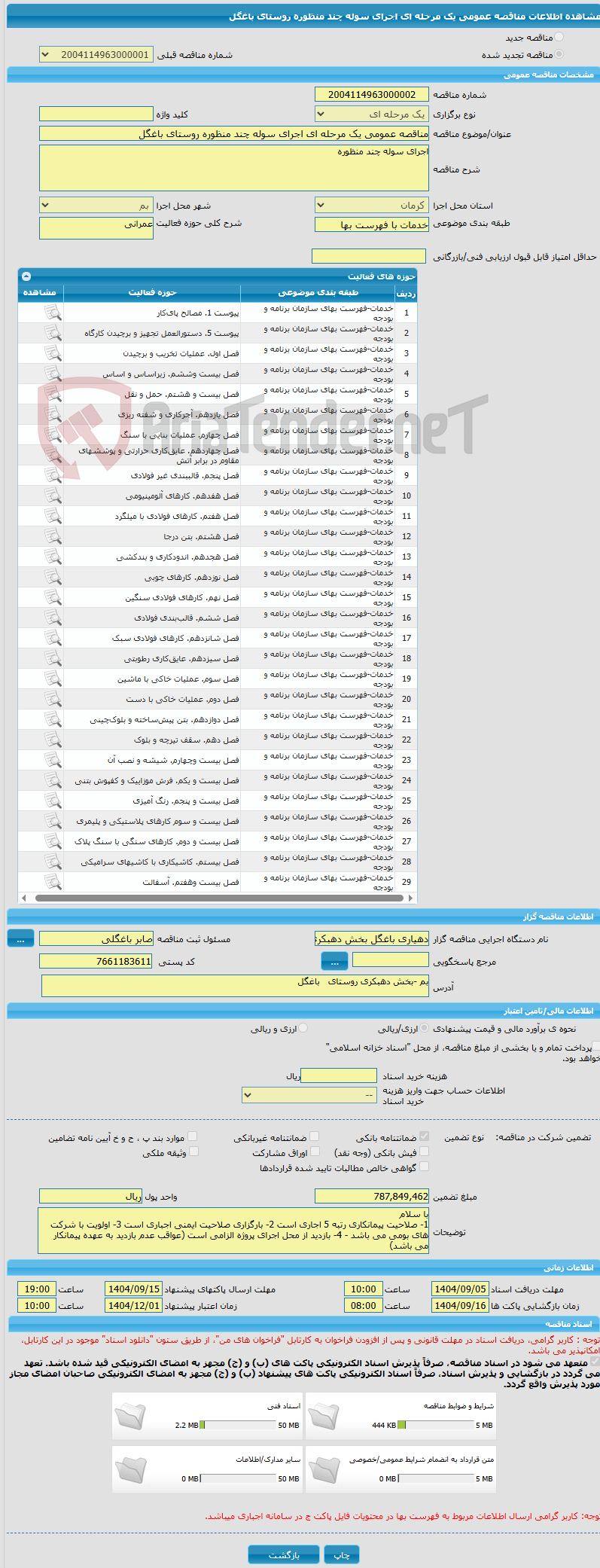Open سایر مدارک/اطلاعات folder icon
Image resolution: width=600 pixels, height=1568 pixels.
pyautogui.click(x=130, y=1469)
